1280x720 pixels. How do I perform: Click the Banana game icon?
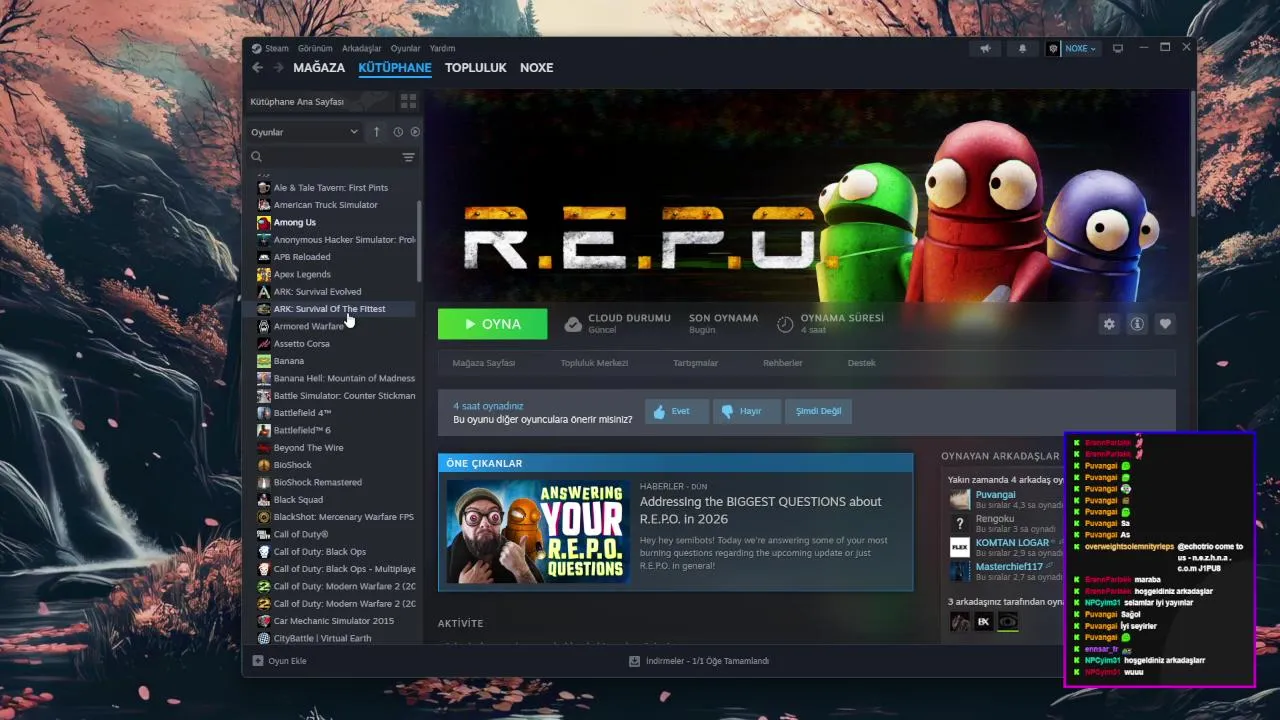(x=264, y=361)
